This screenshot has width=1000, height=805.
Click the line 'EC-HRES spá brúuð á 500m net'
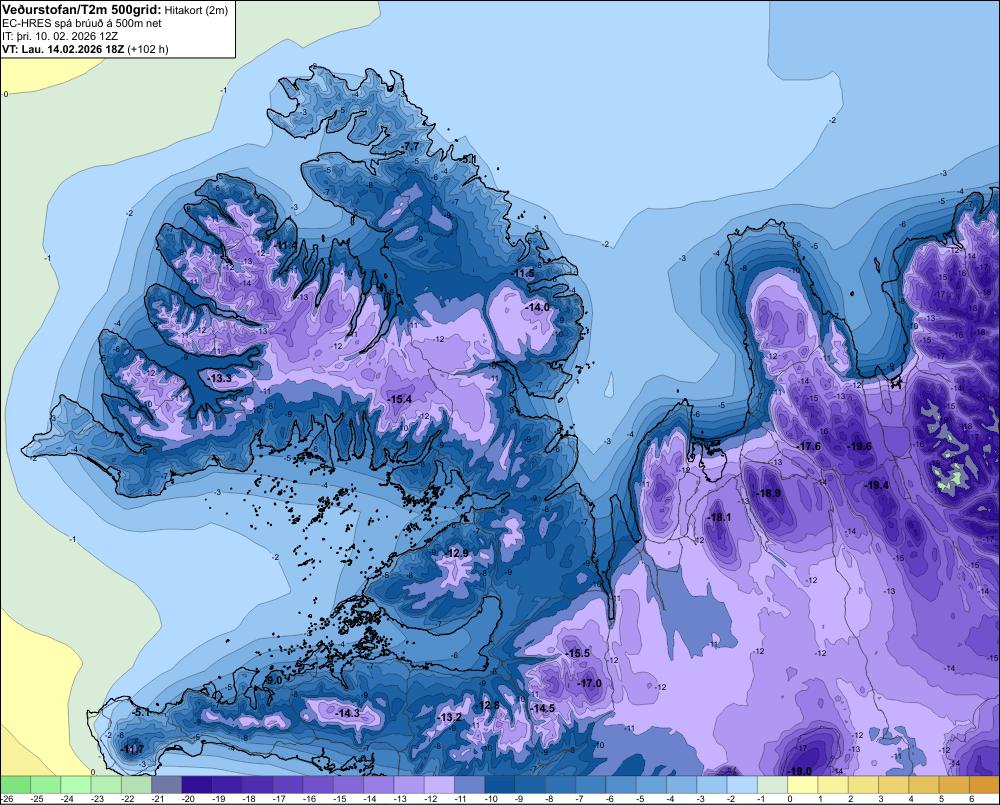coord(82,24)
